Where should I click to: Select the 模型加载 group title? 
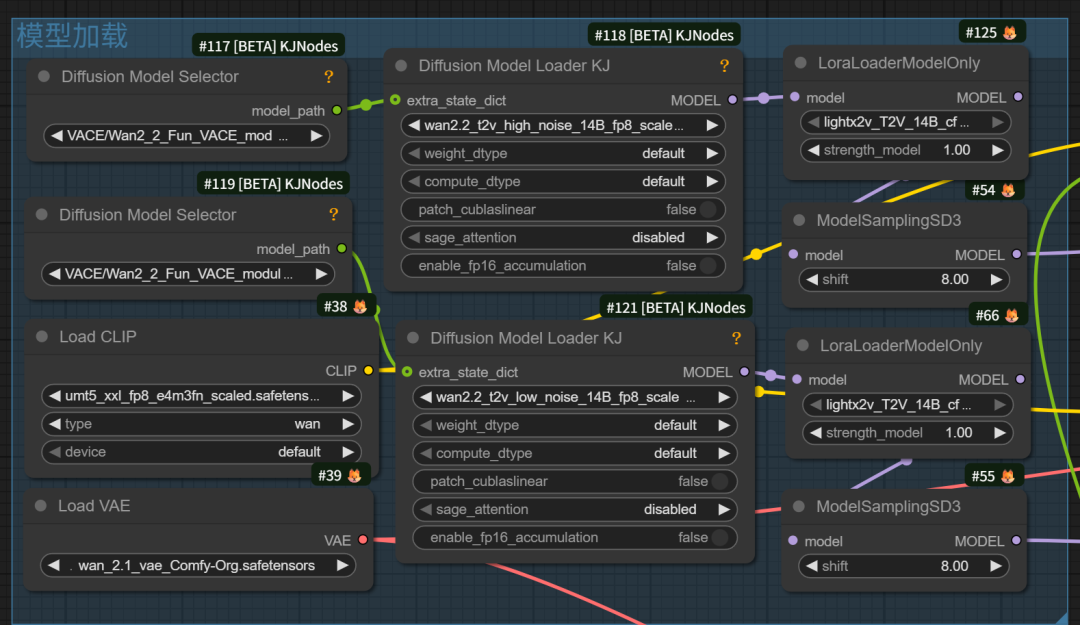[x=72, y=36]
